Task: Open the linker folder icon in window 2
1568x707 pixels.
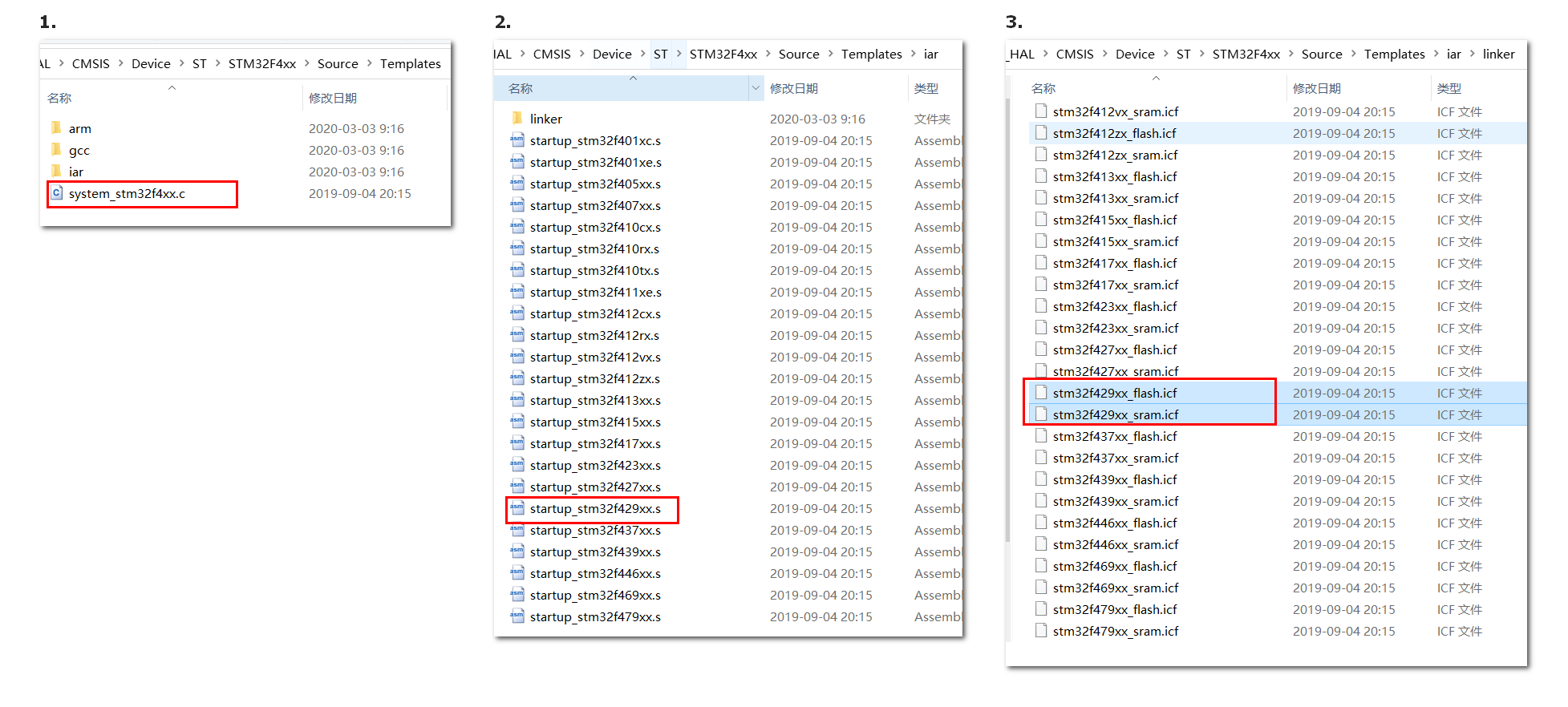Action: pyautogui.click(x=517, y=119)
